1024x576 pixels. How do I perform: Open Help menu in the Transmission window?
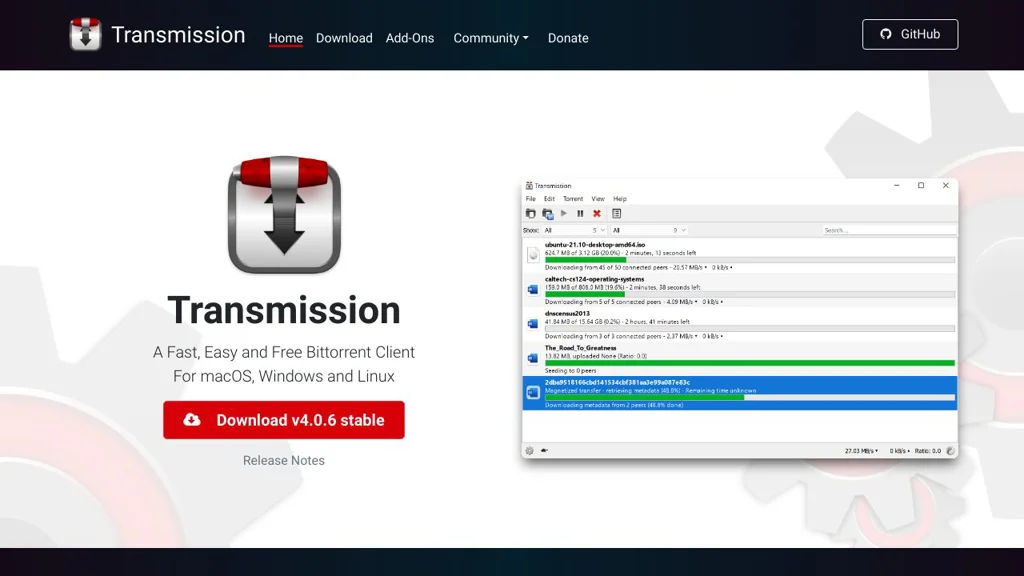[x=620, y=199]
